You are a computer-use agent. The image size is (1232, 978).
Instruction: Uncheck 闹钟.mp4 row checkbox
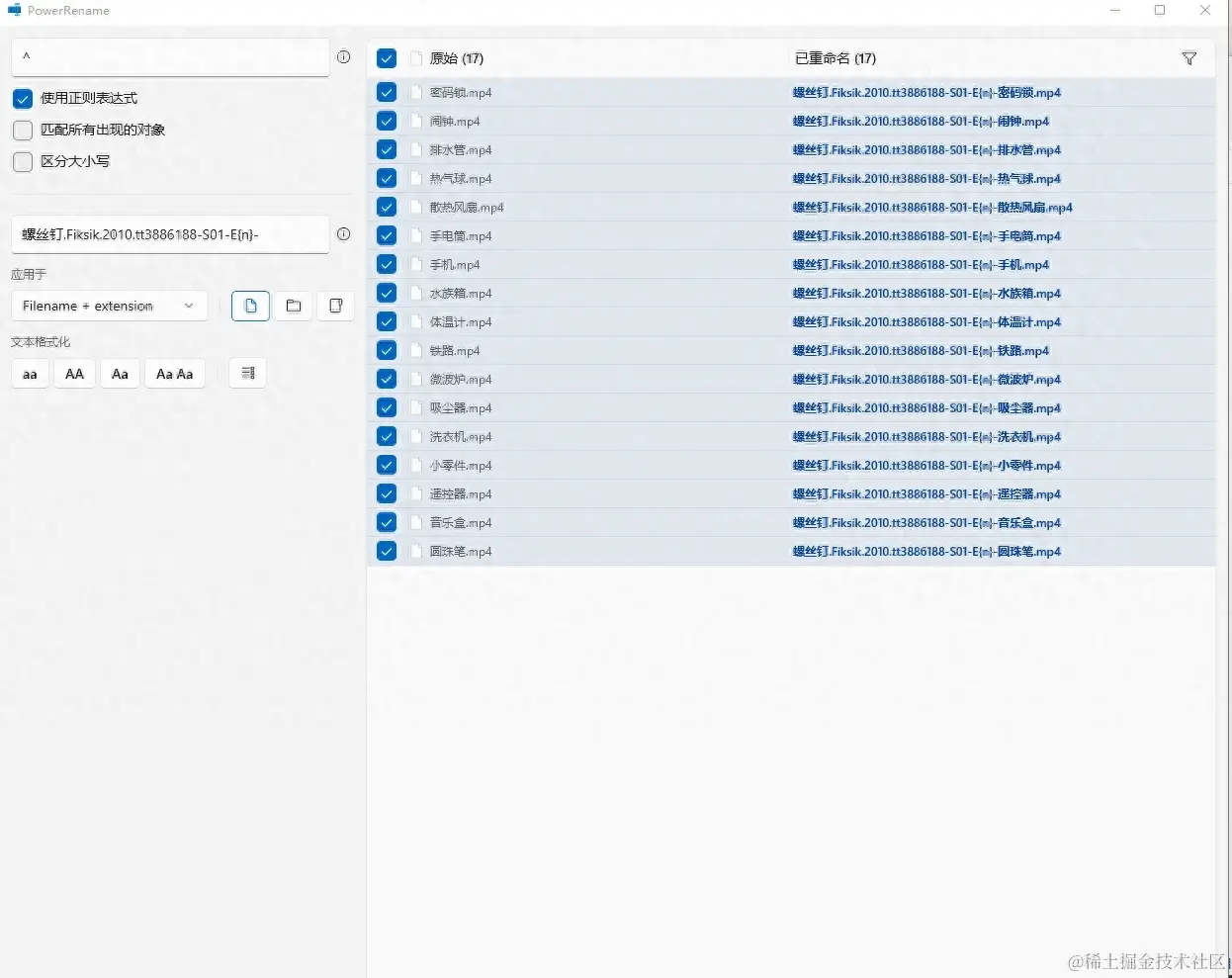[387, 121]
